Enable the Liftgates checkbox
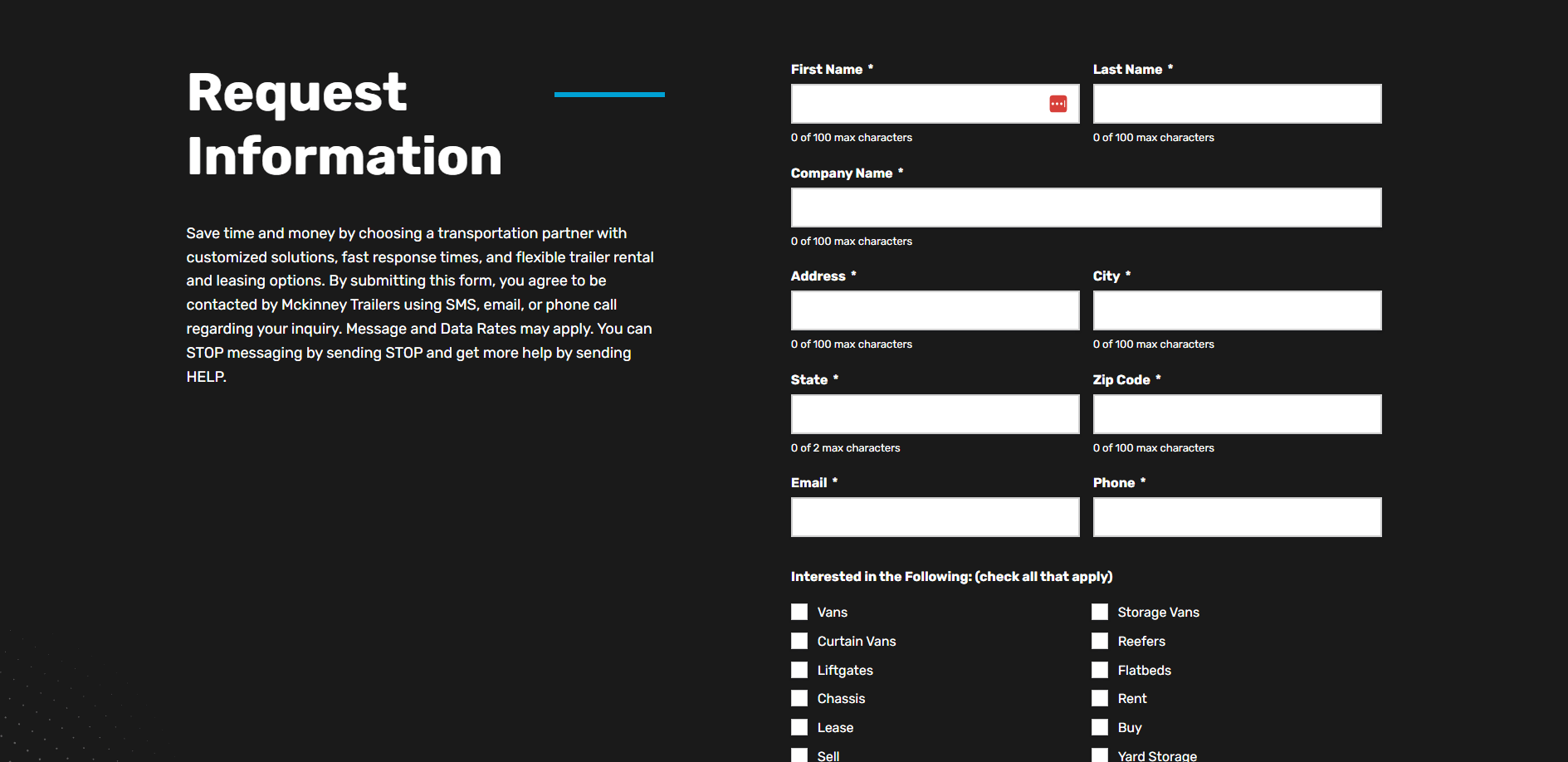1568x762 pixels. point(799,670)
